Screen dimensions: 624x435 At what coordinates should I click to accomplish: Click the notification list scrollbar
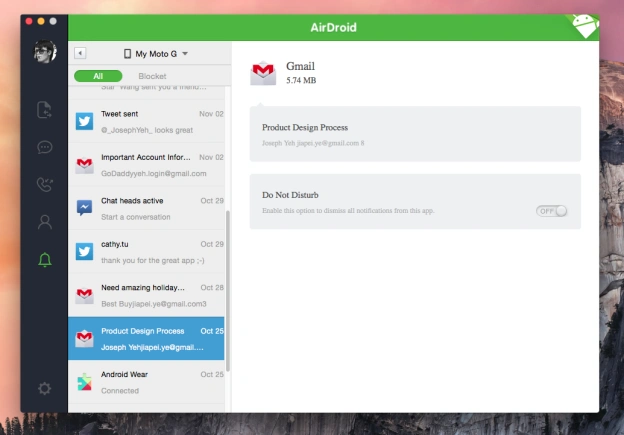(228, 291)
